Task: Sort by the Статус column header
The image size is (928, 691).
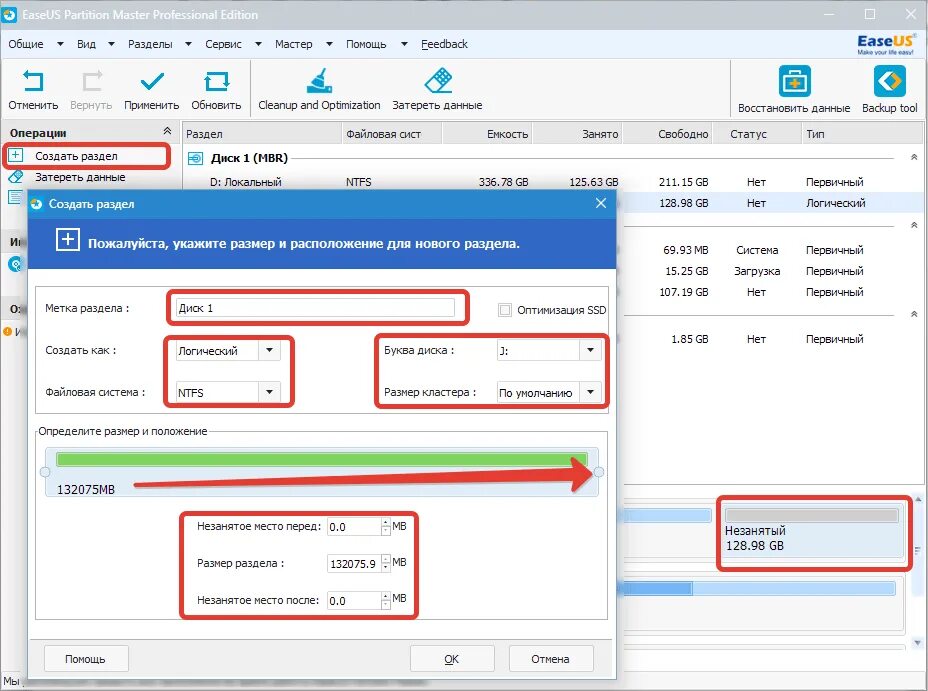Action: coord(757,134)
